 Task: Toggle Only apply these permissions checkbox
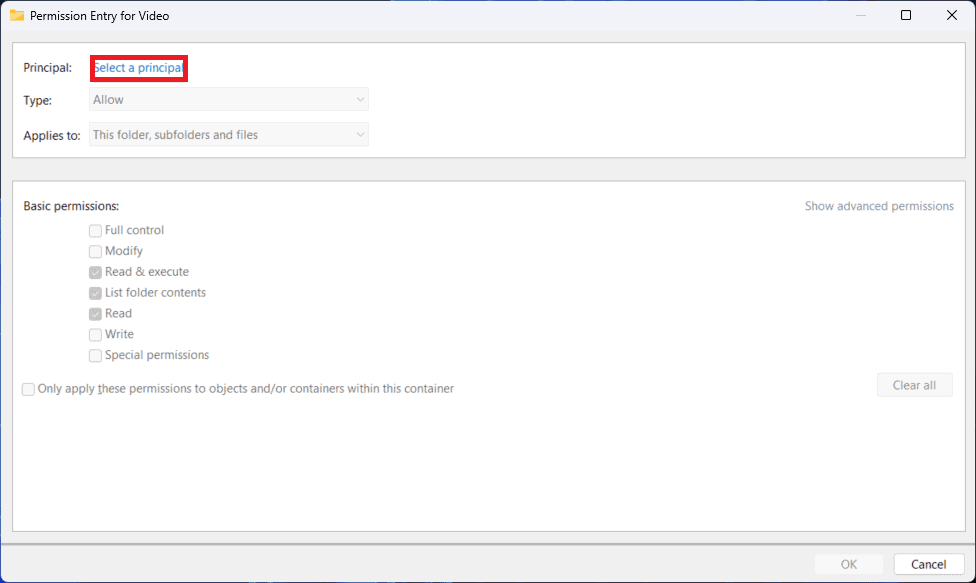(28, 389)
